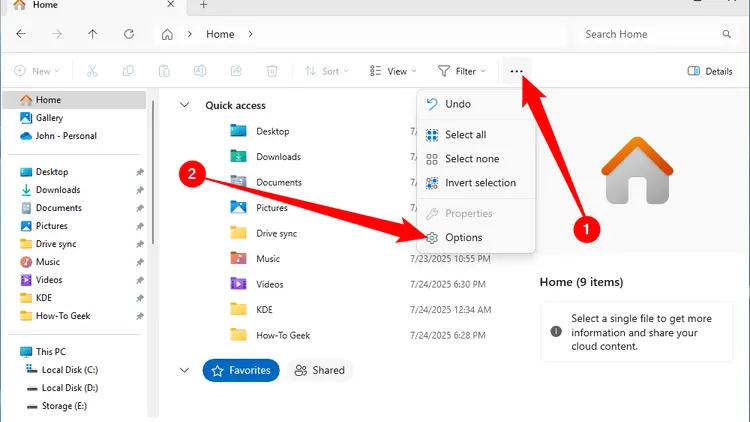Choose Undo from the menu
This screenshot has width=750, height=422.
point(476,104)
